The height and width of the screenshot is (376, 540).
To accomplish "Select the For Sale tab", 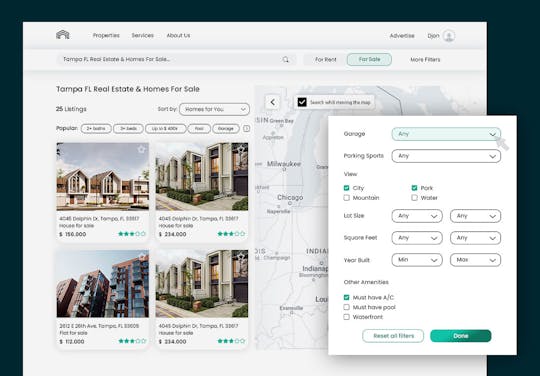I will 369,60.
